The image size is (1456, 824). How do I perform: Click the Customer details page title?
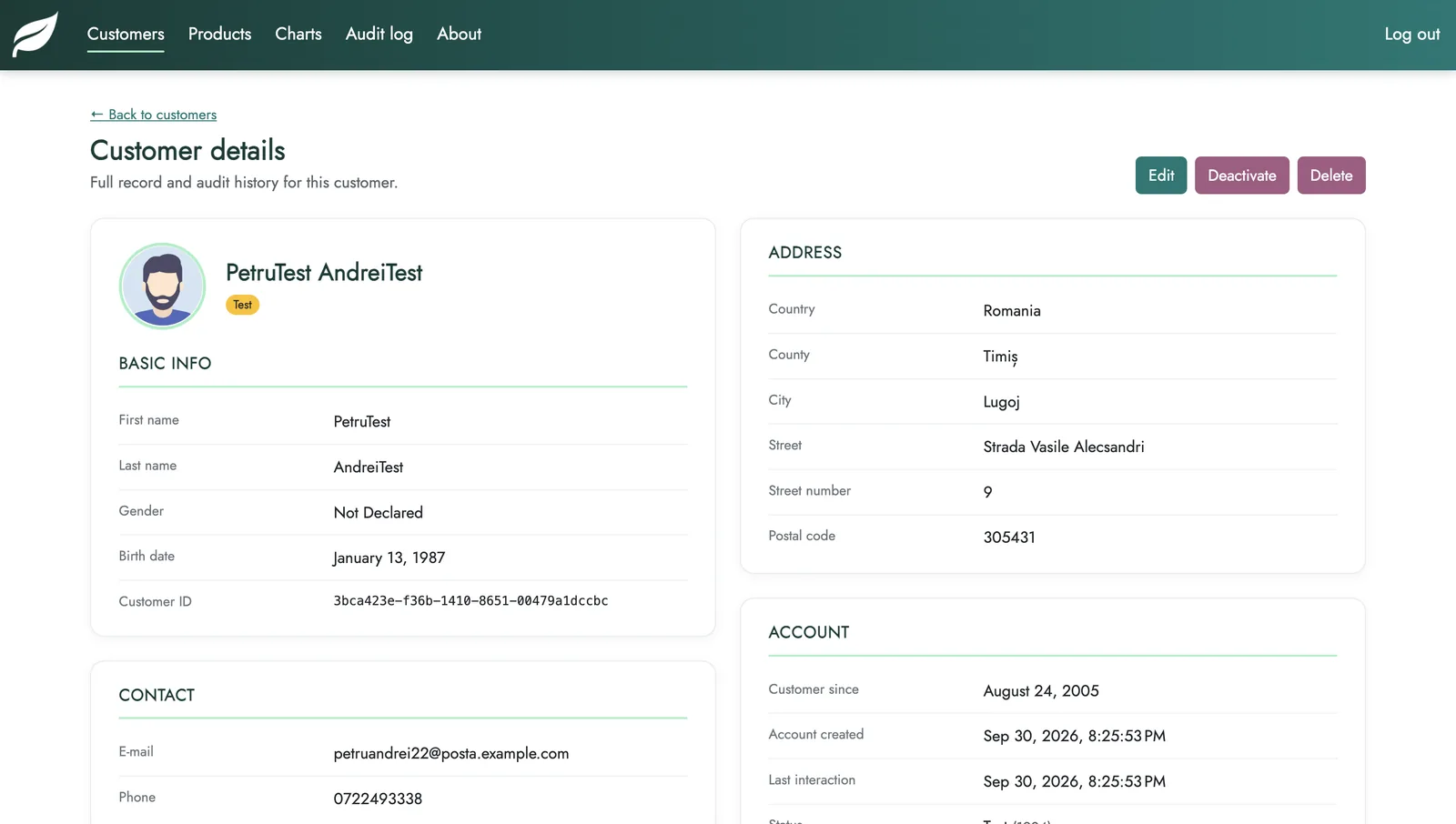[187, 150]
